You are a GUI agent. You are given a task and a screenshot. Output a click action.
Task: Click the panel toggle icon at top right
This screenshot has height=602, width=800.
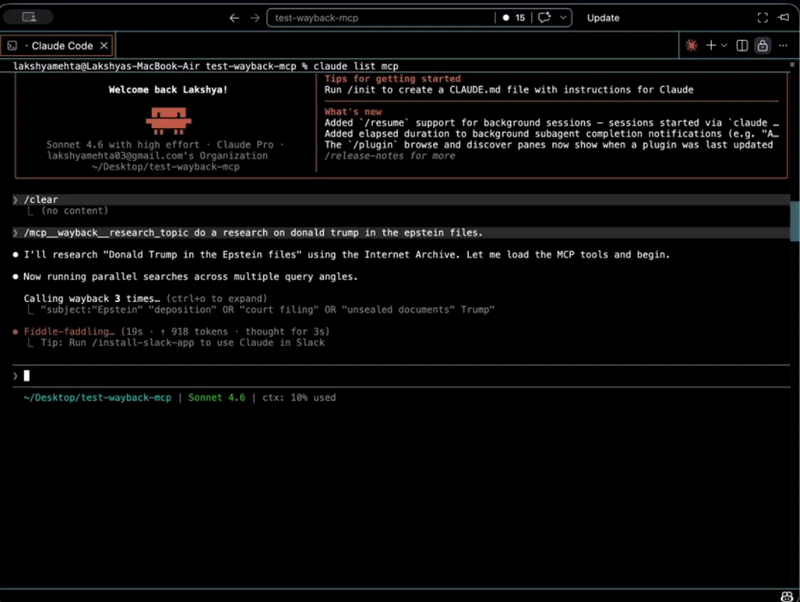click(x=784, y=17)
